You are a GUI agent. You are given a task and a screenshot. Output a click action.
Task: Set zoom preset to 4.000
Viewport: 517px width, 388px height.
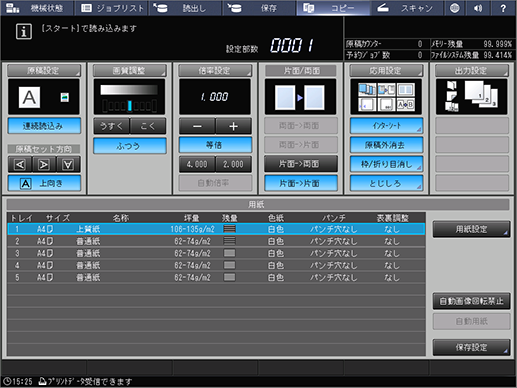point(197,164)
